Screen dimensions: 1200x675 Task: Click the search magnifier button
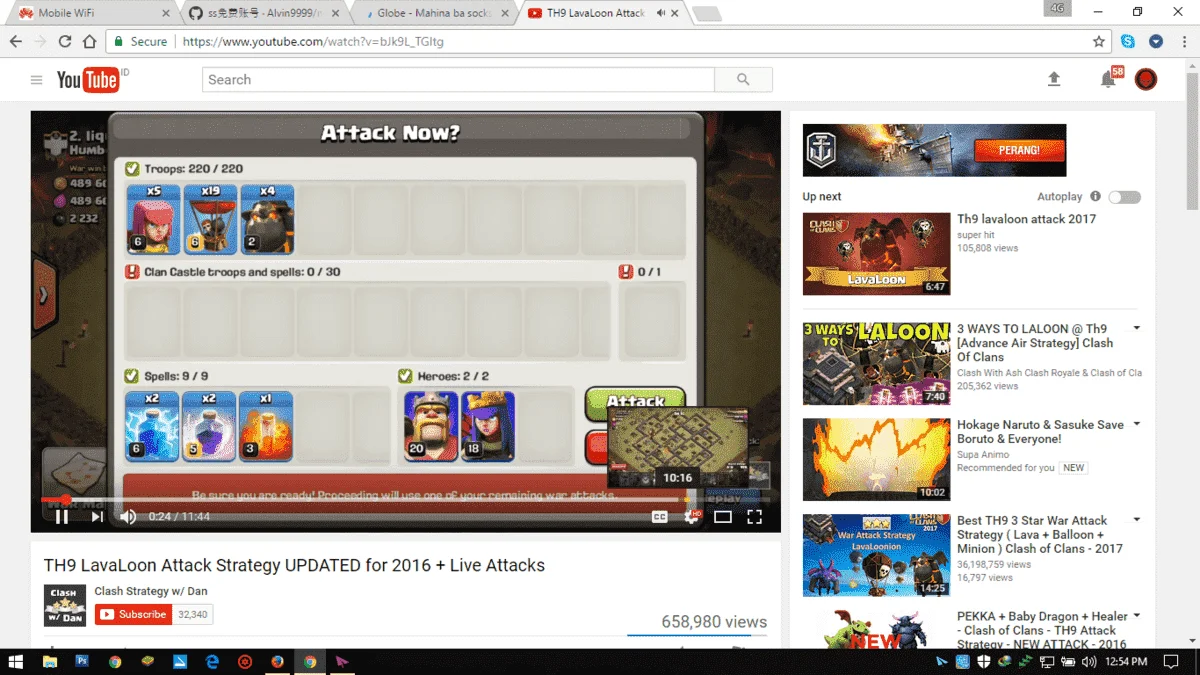tap(743, 80)
